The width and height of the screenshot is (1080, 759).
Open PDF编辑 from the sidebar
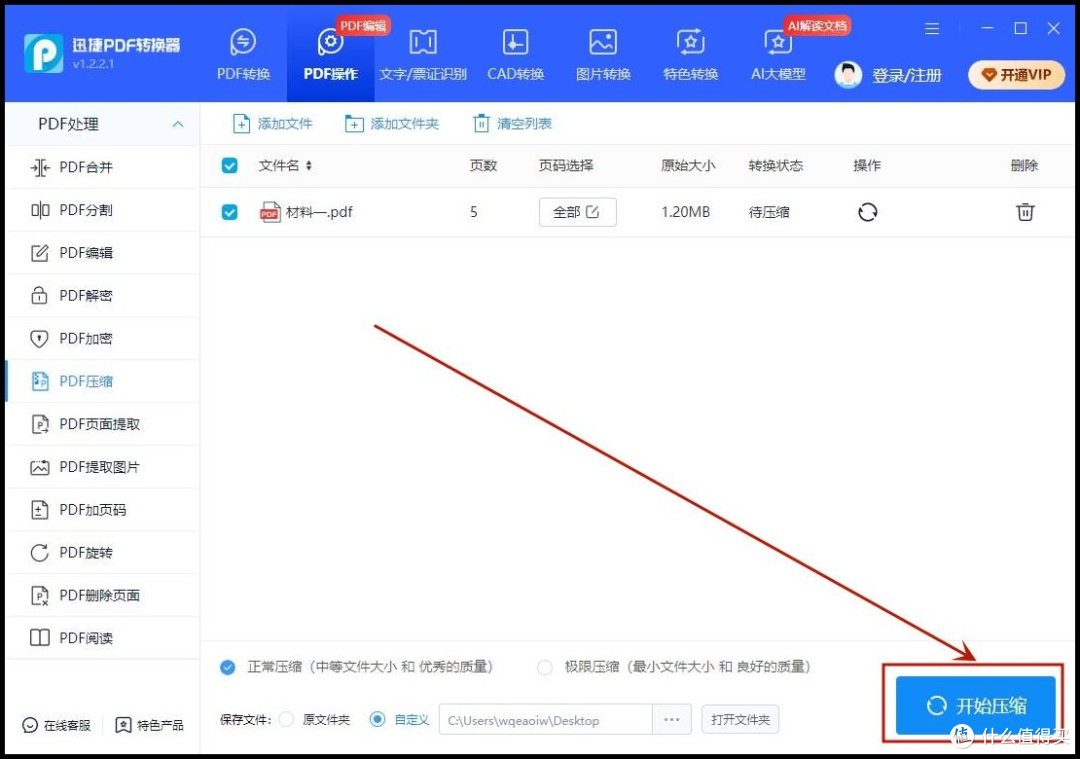click(102, 253)
